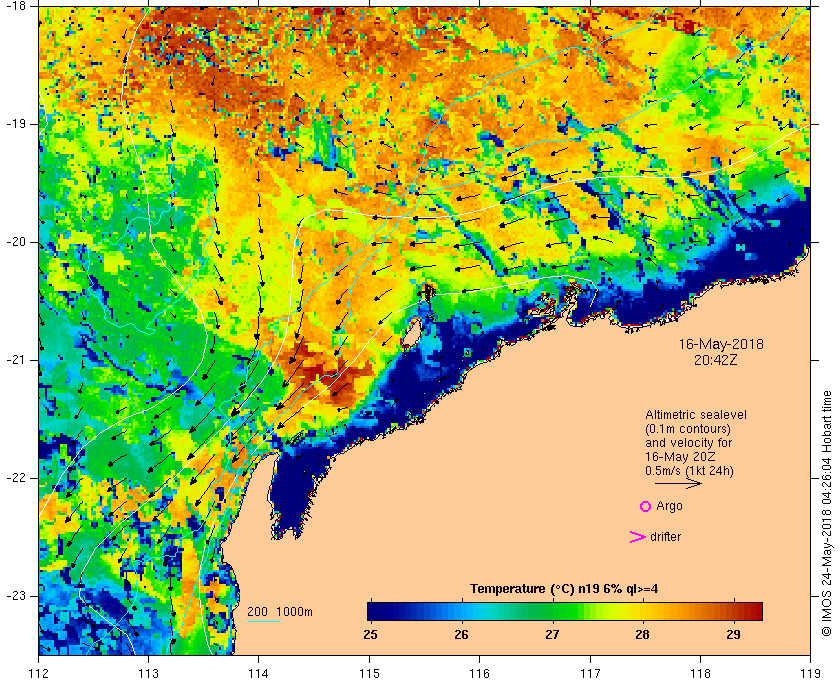Click the latitude label -19
This screenshot has height=680, width=840.
16,124
